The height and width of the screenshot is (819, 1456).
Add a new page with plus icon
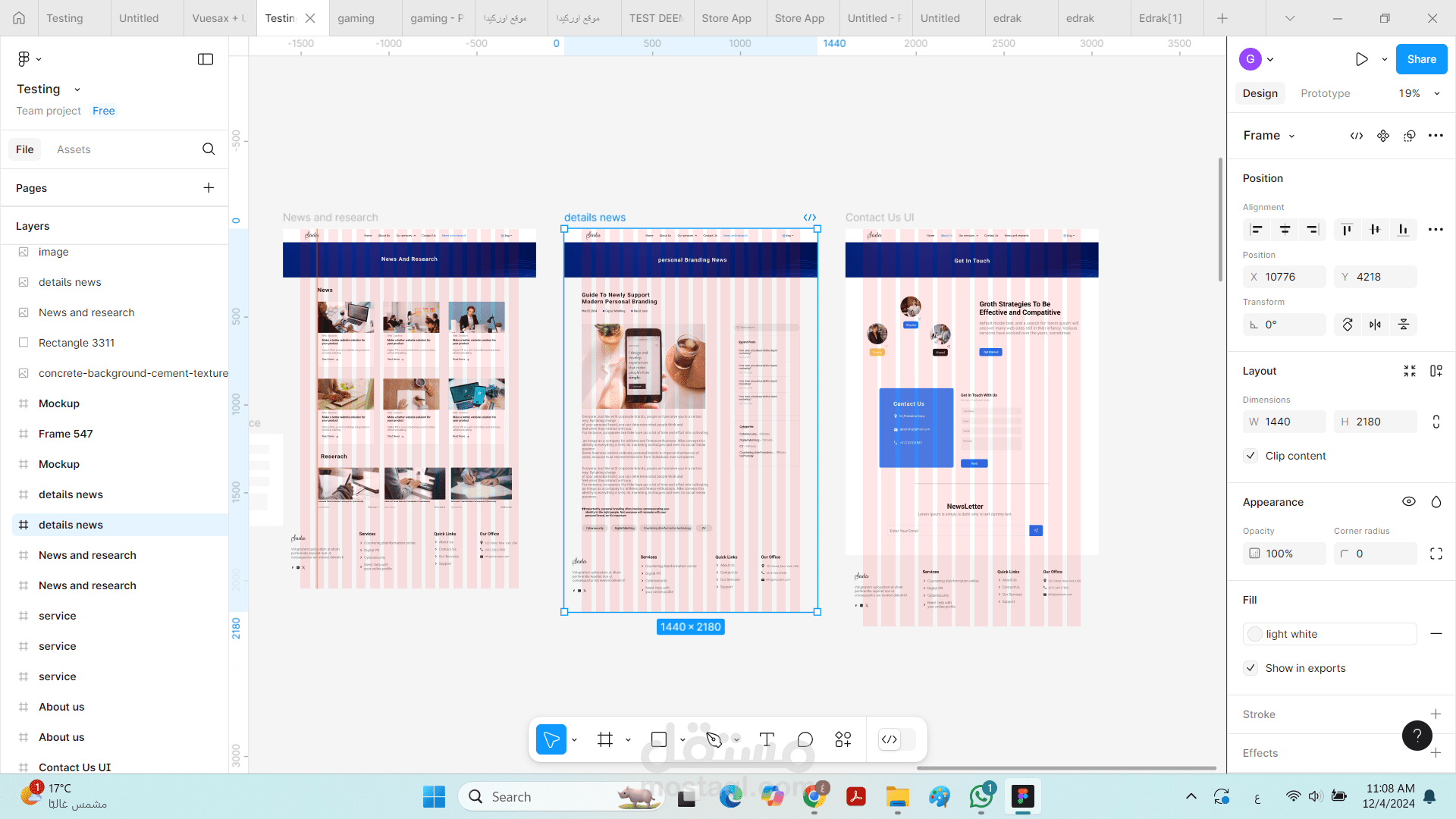pyautogui.click(x=209, y=188)
